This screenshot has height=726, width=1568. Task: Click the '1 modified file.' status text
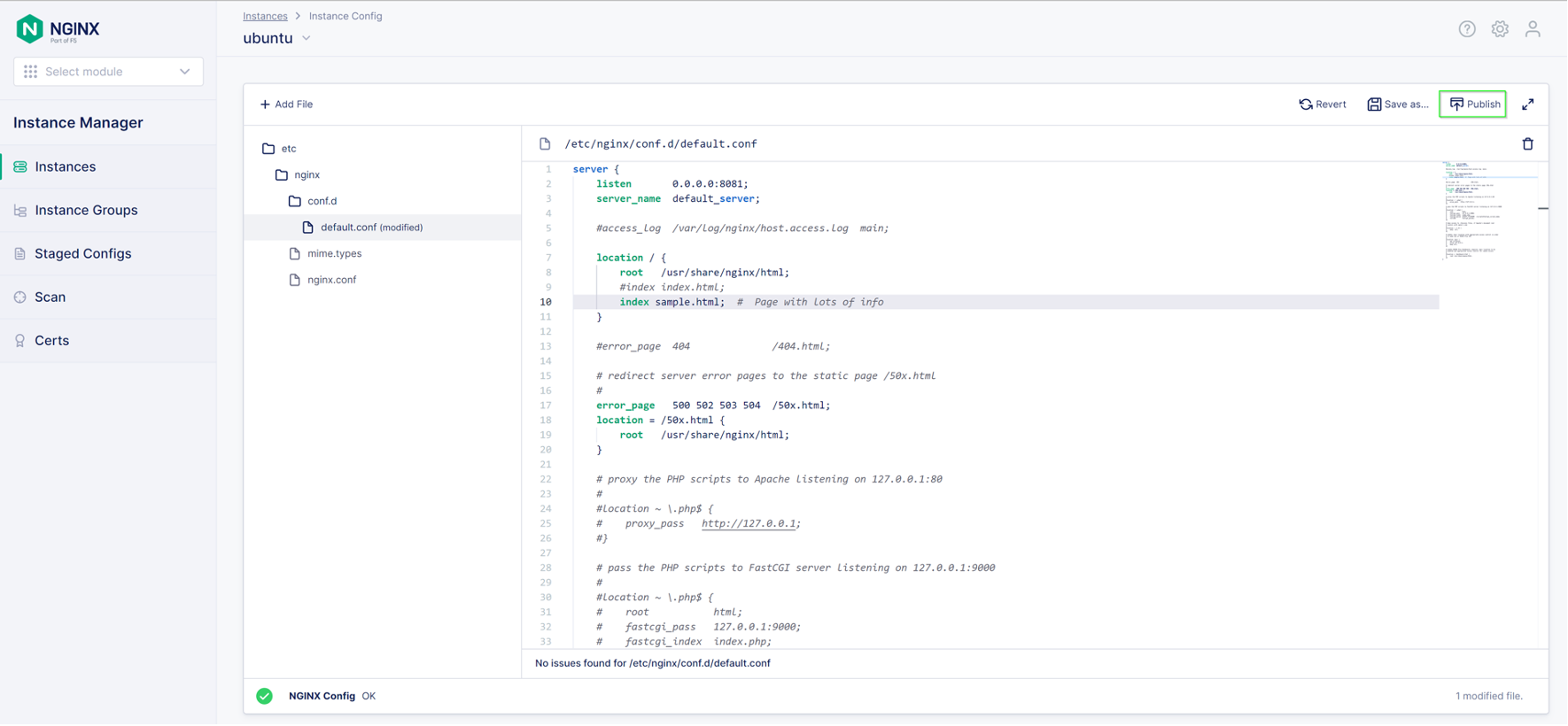1489,696
